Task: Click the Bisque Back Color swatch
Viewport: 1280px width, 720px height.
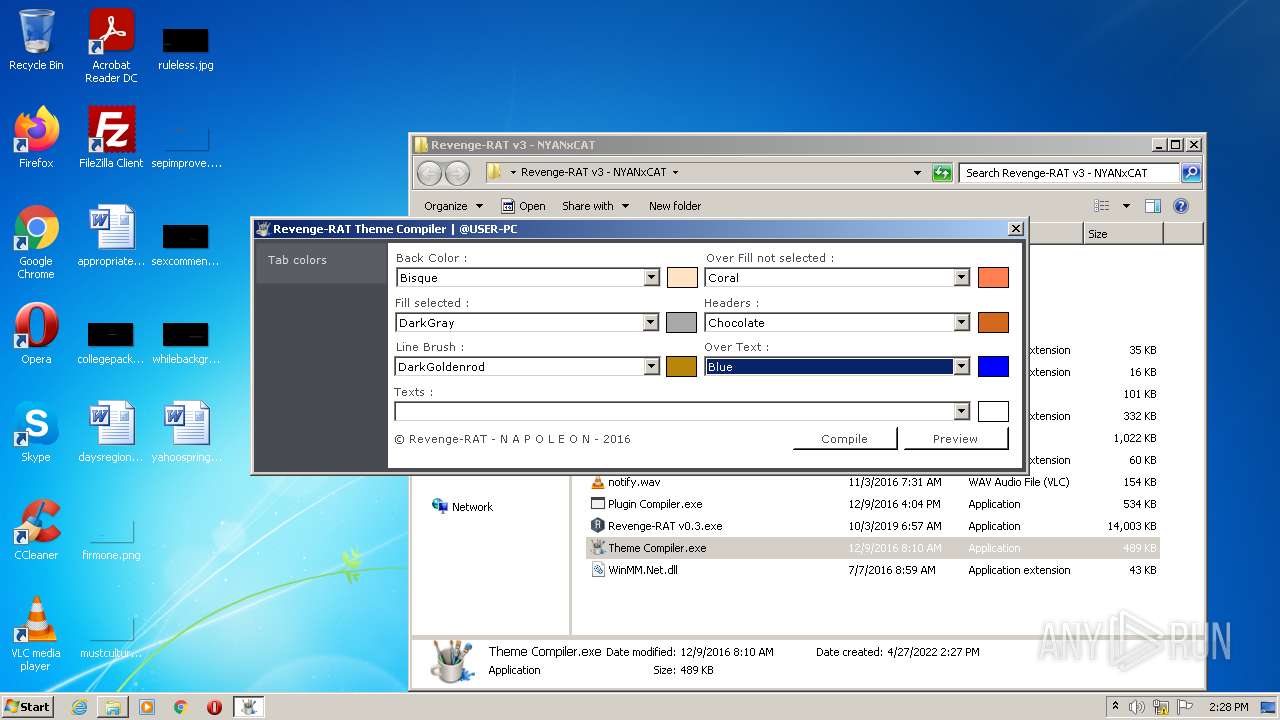Action: pos(682,278)
